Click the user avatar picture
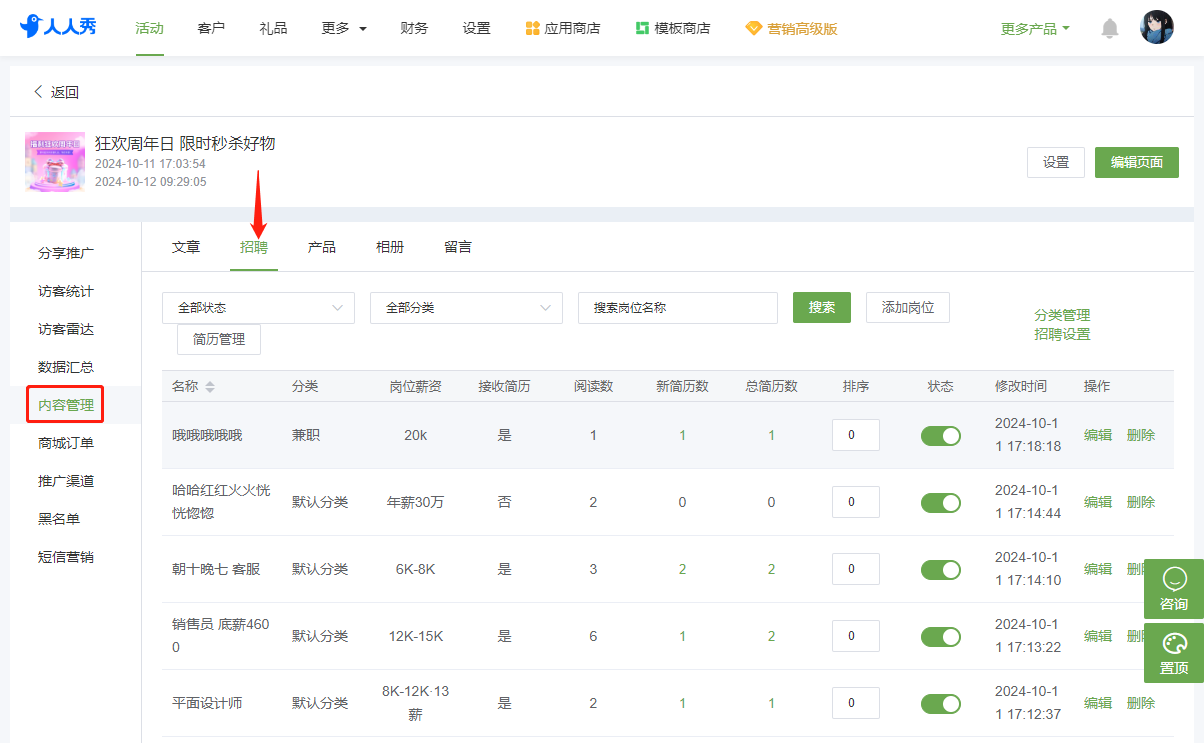1204x743 pixels. tap(1157, 27)
